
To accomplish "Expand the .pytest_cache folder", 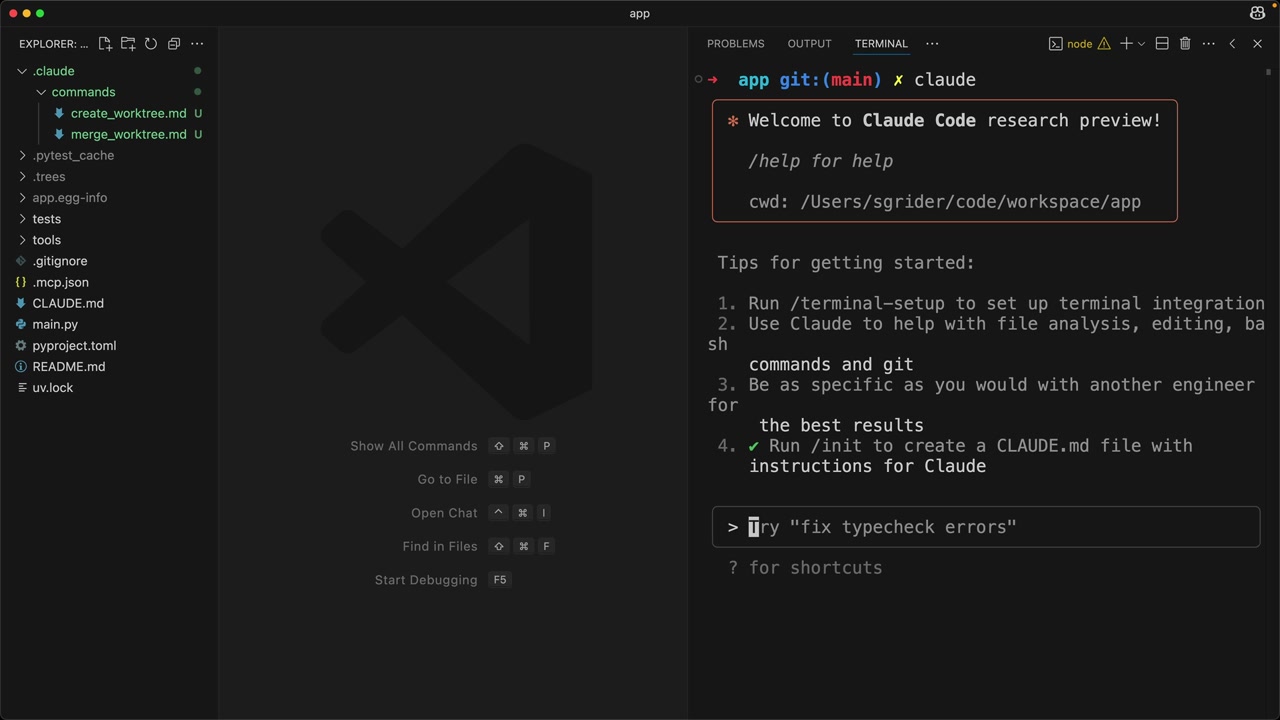I will coord(22,155).
